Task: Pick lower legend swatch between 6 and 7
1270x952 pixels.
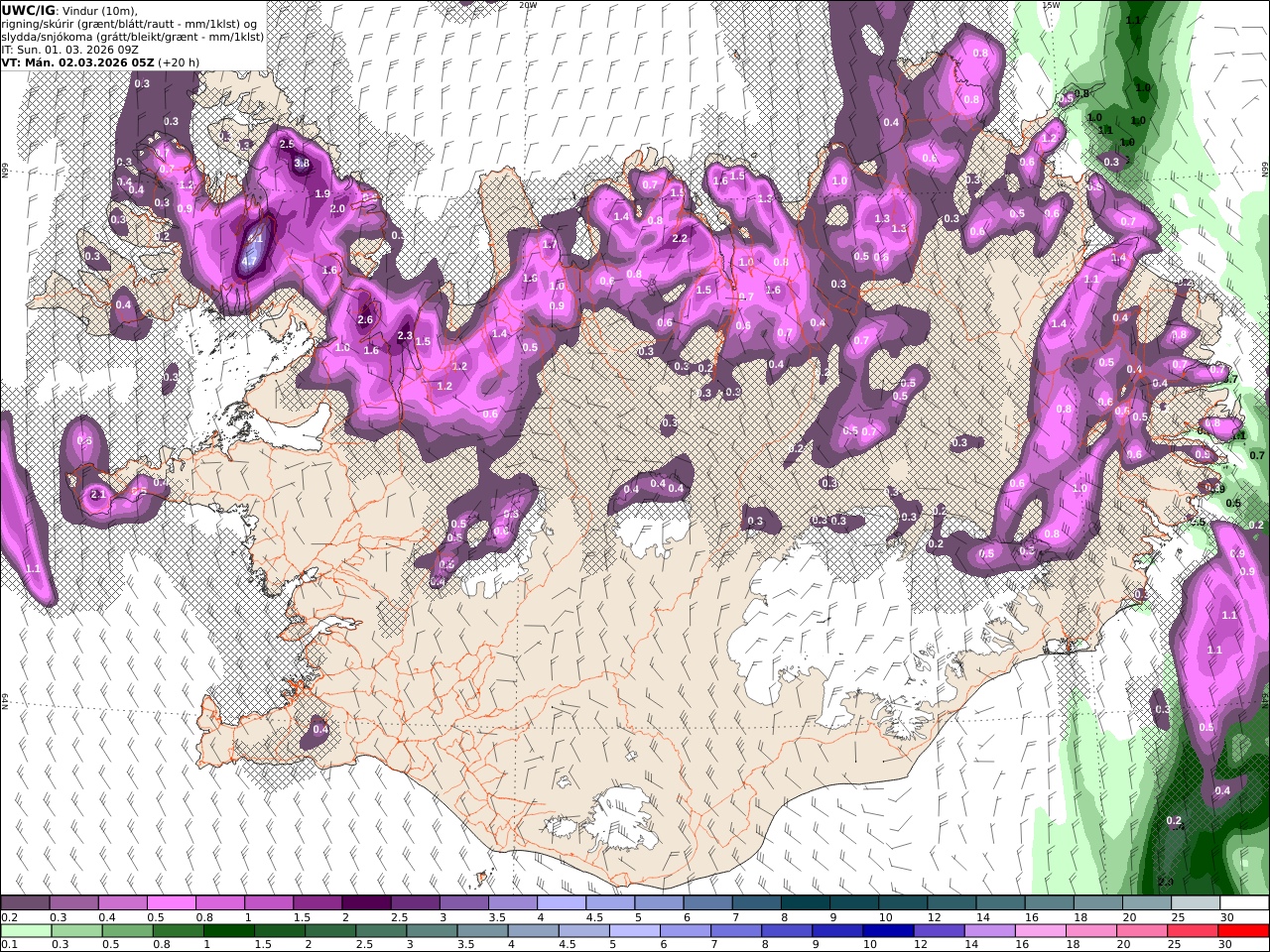Action: tap(685, 931)
